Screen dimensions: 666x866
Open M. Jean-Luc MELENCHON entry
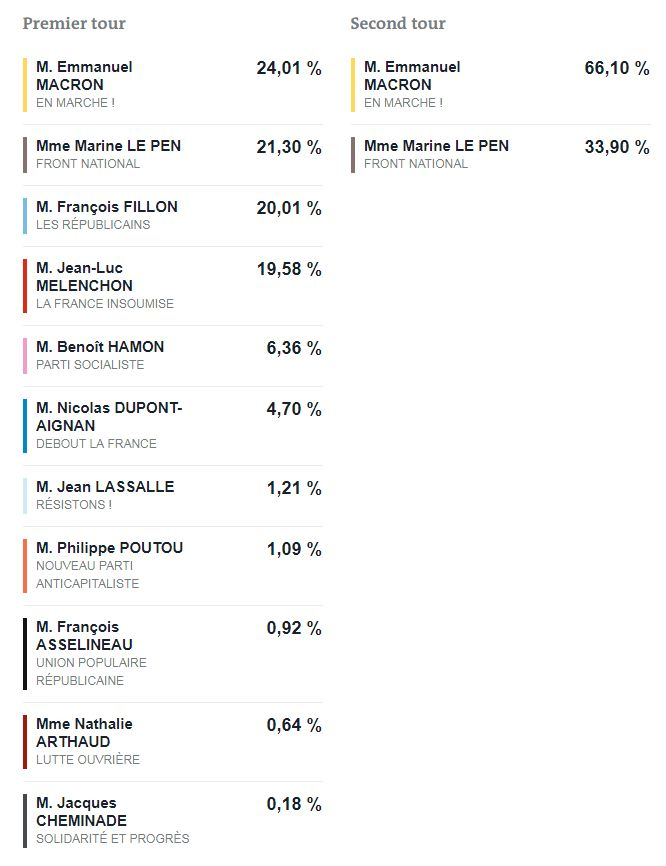84,277
